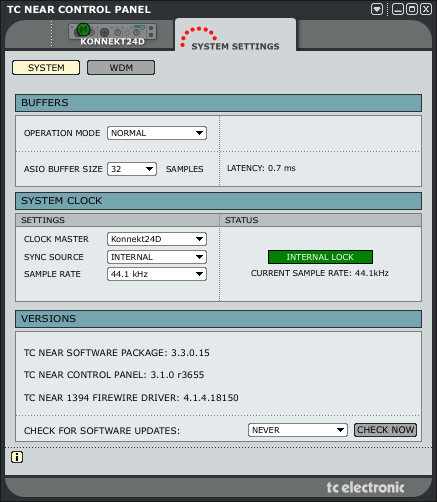Viewport: 437px width, 502px height.
Task: Click the CHECK NOW button
Action: [x=385, y=430]
